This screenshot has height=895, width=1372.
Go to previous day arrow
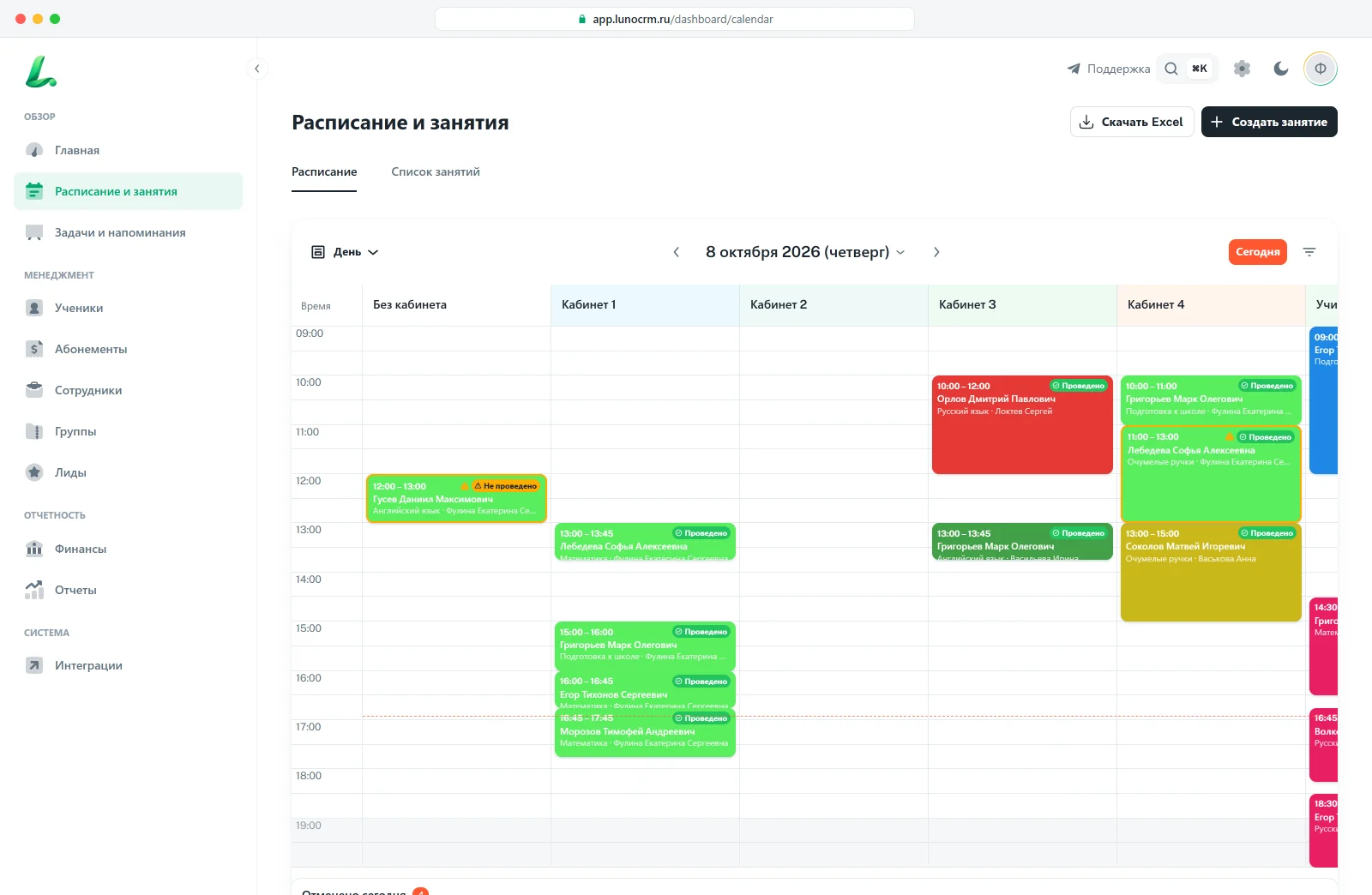677,252
